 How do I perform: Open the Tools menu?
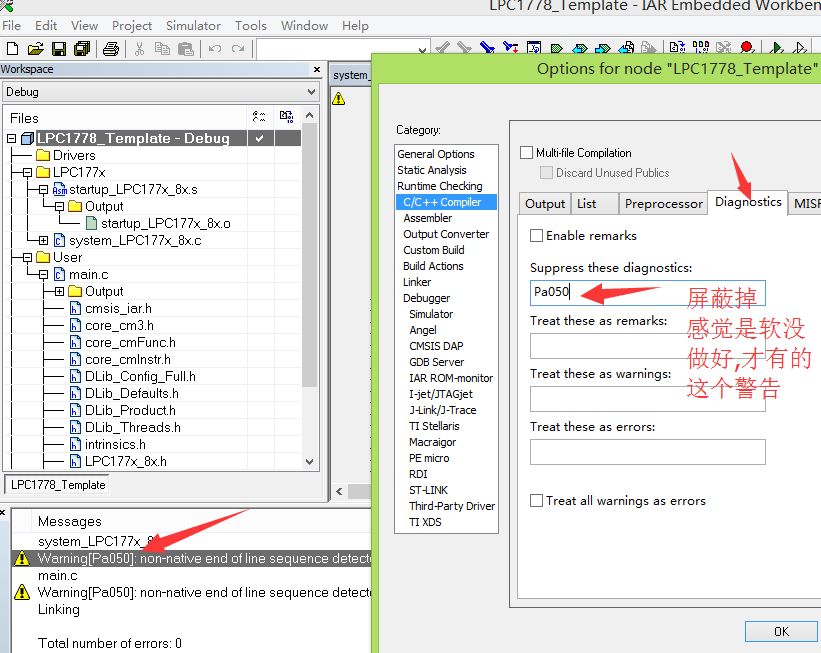point(250,26)
